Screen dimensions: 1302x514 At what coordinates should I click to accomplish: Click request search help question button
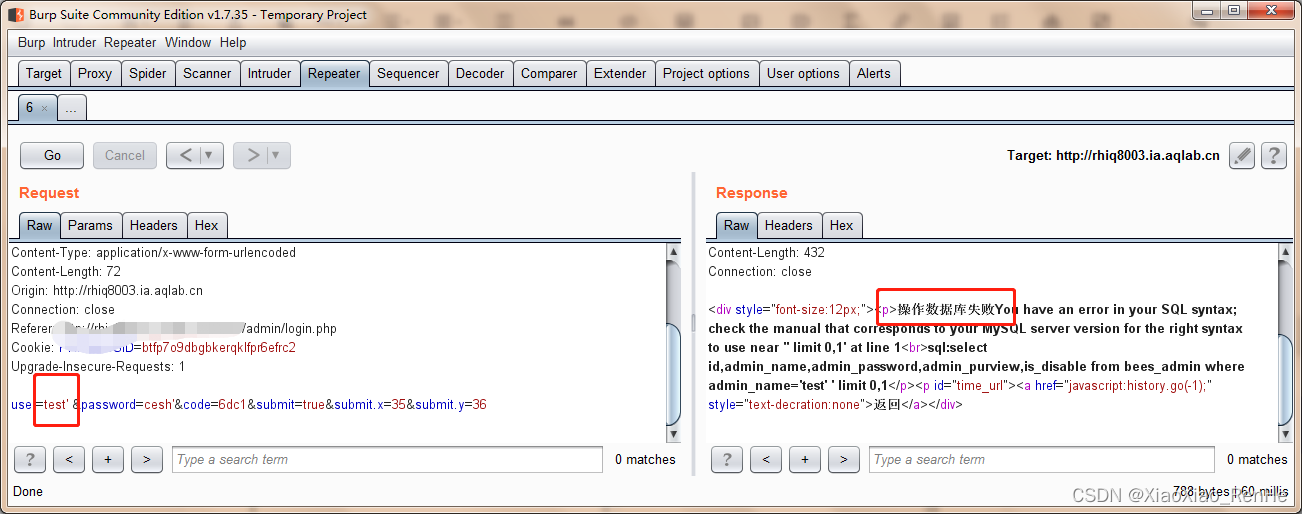tap(30, 459)
